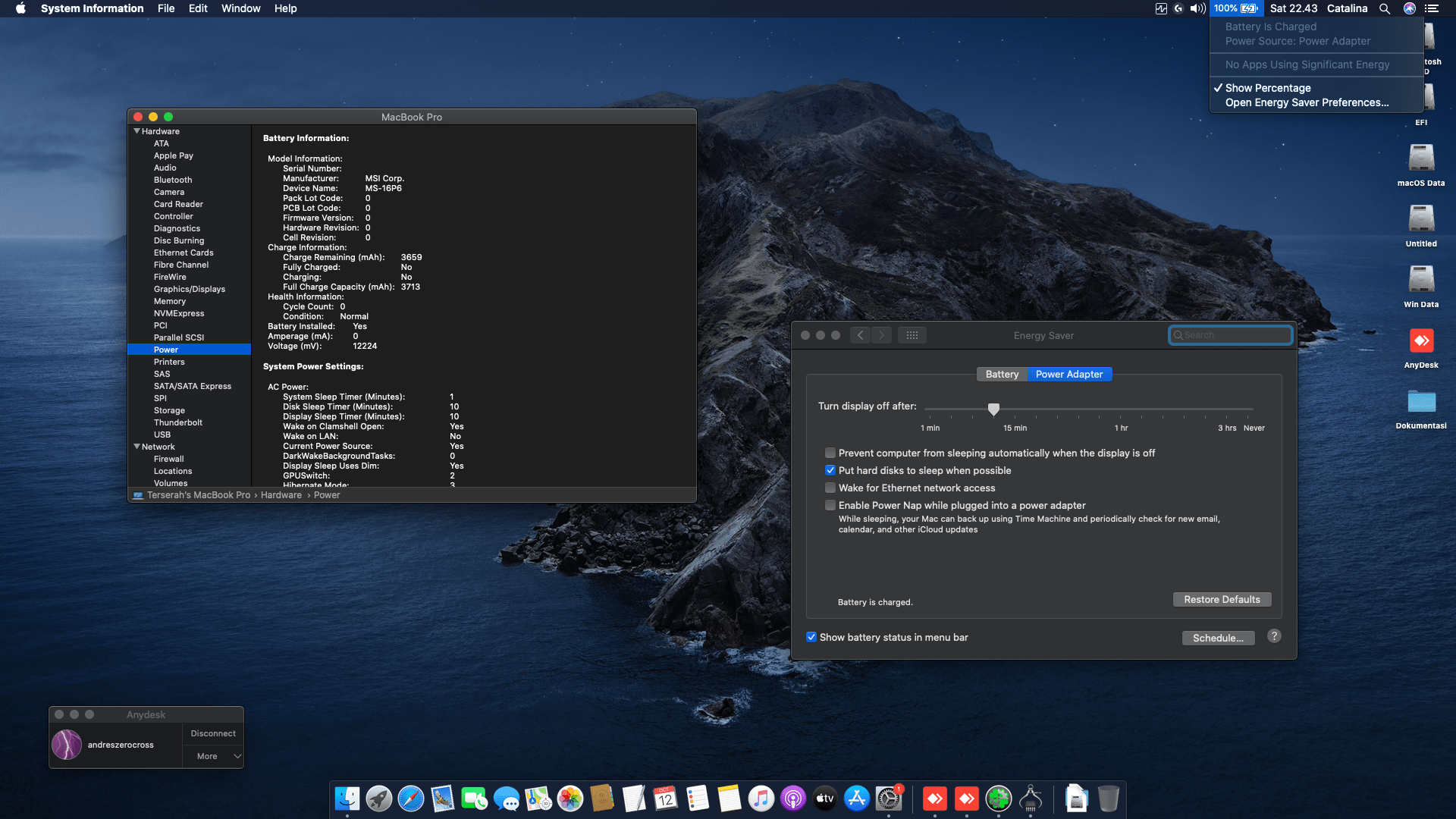Open App Store from the dock
Image resolution: width=1456 pixels, height=819 pixels.
pos(857,799)
